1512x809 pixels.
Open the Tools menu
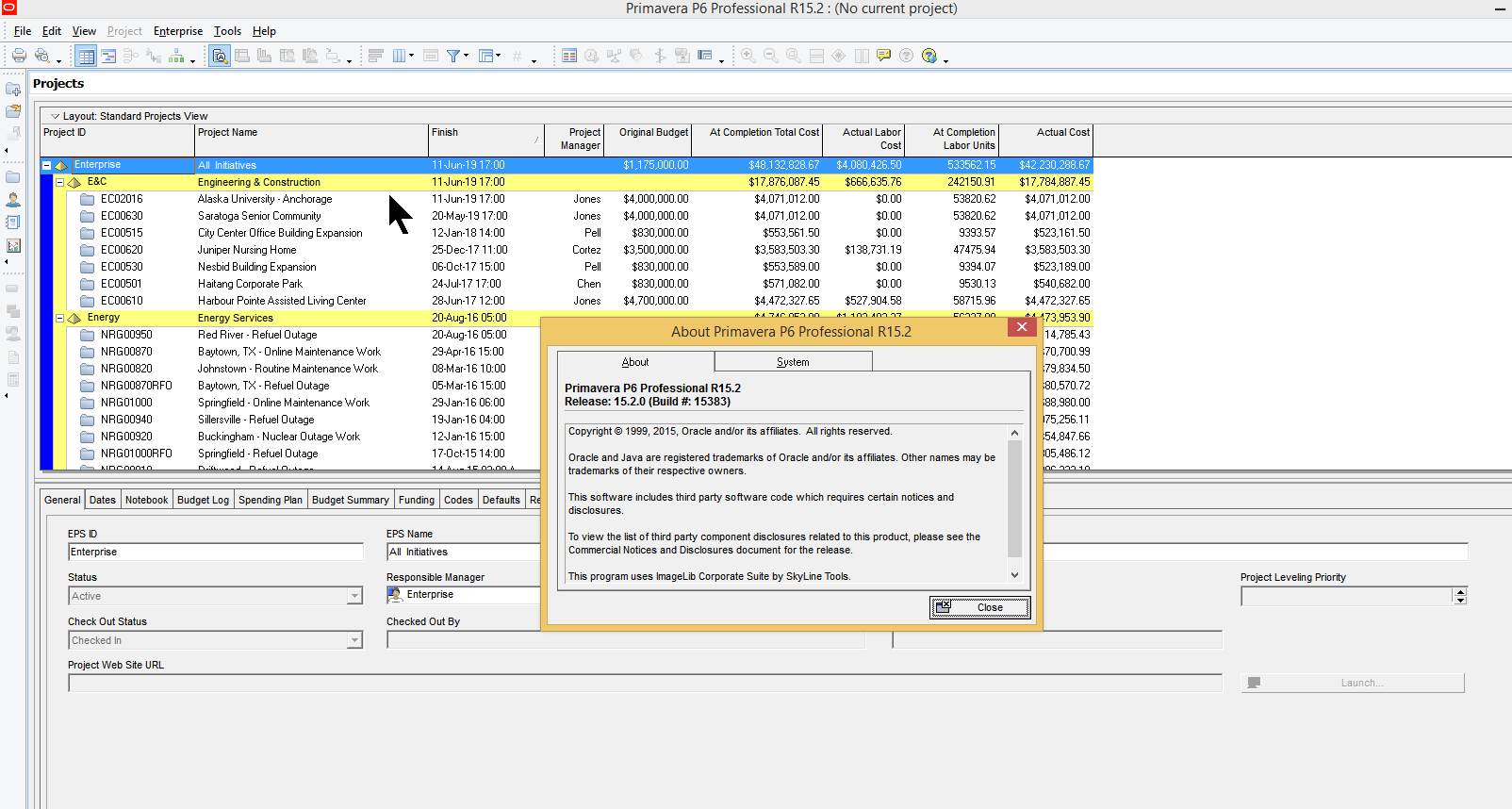227,31
